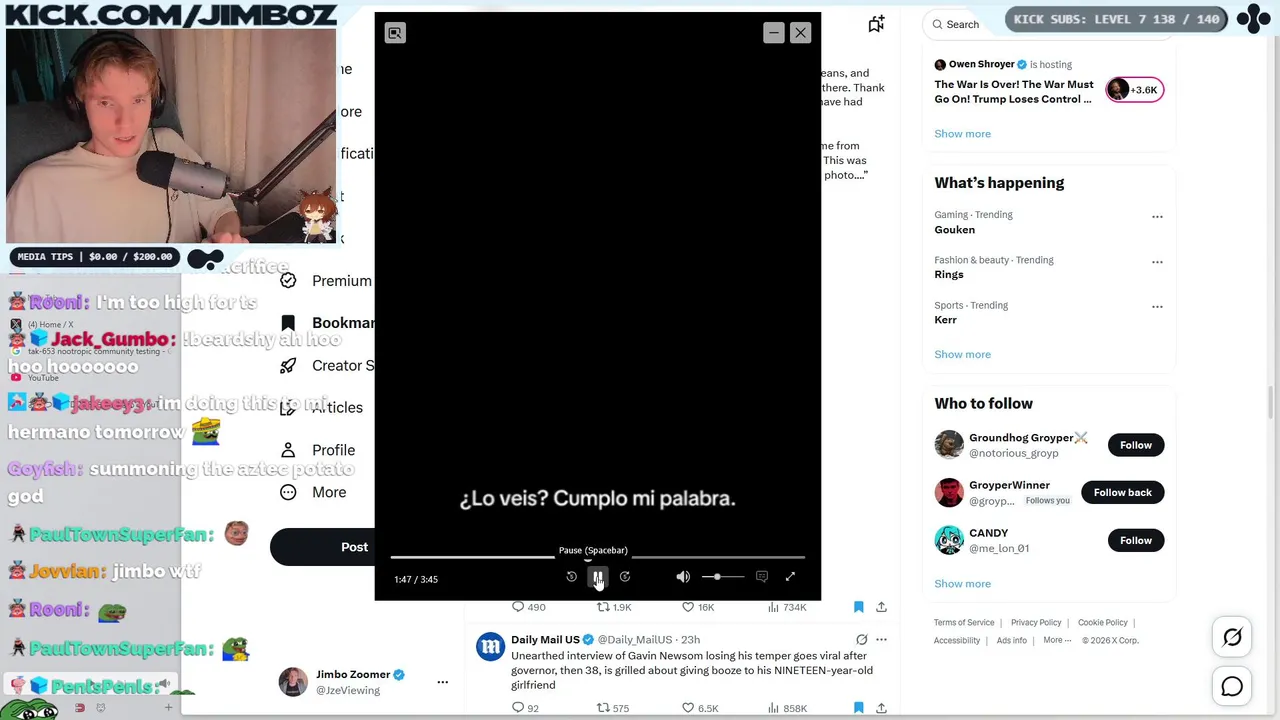Image resolution: width=1280 pixels, height=720 pixels.
Task: Rewind video five seconds
Action: pyautogui.click(x=571, y=577)
